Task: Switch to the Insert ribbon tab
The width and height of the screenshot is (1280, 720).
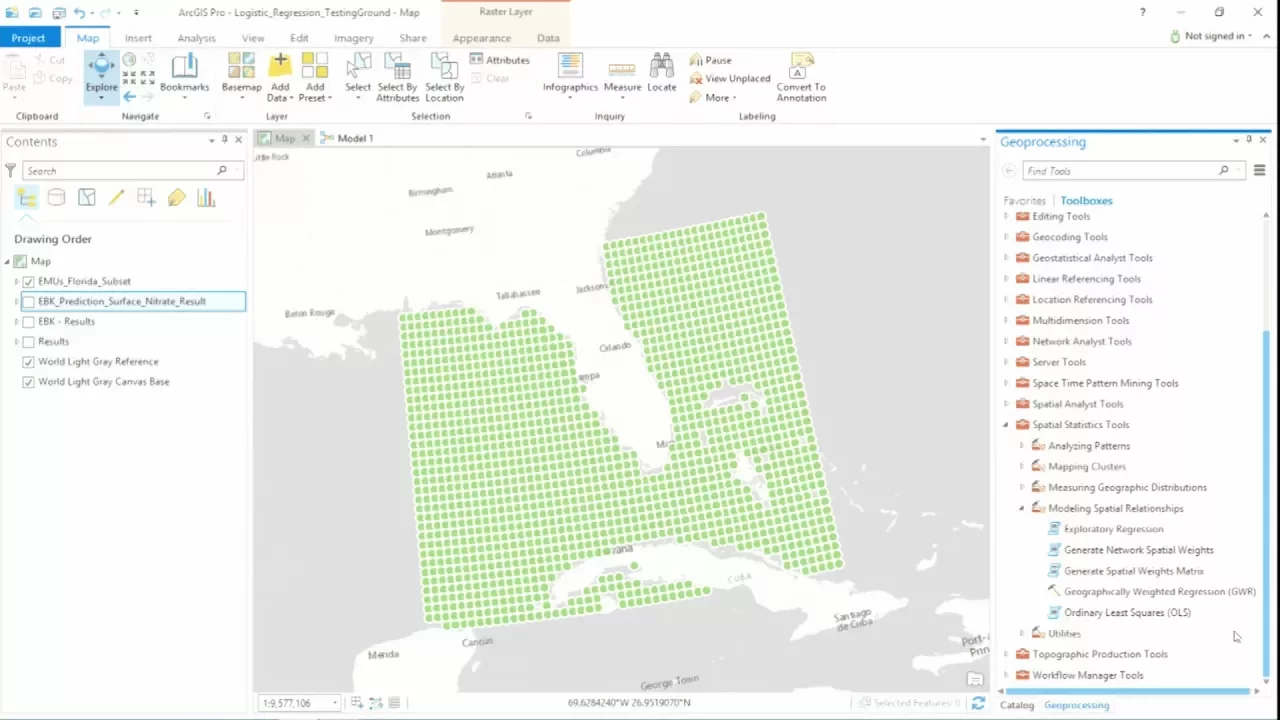Action: coord(138,38)
